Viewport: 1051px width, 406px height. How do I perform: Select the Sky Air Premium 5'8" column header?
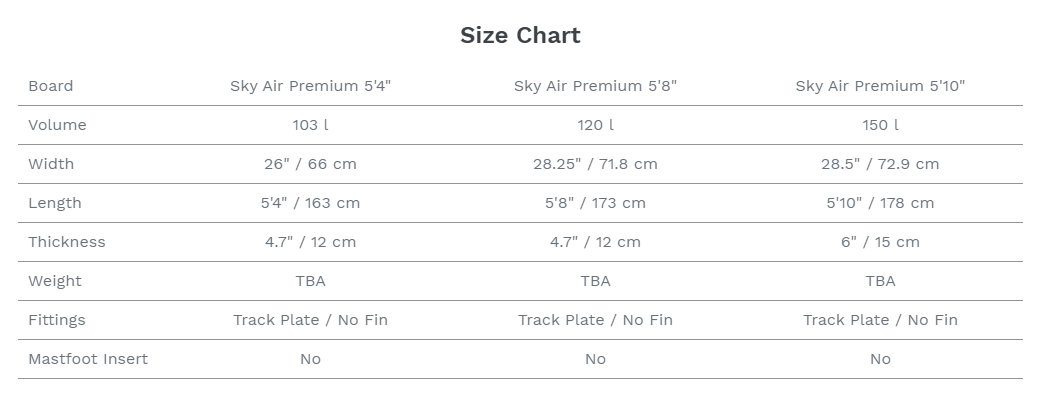595,86
